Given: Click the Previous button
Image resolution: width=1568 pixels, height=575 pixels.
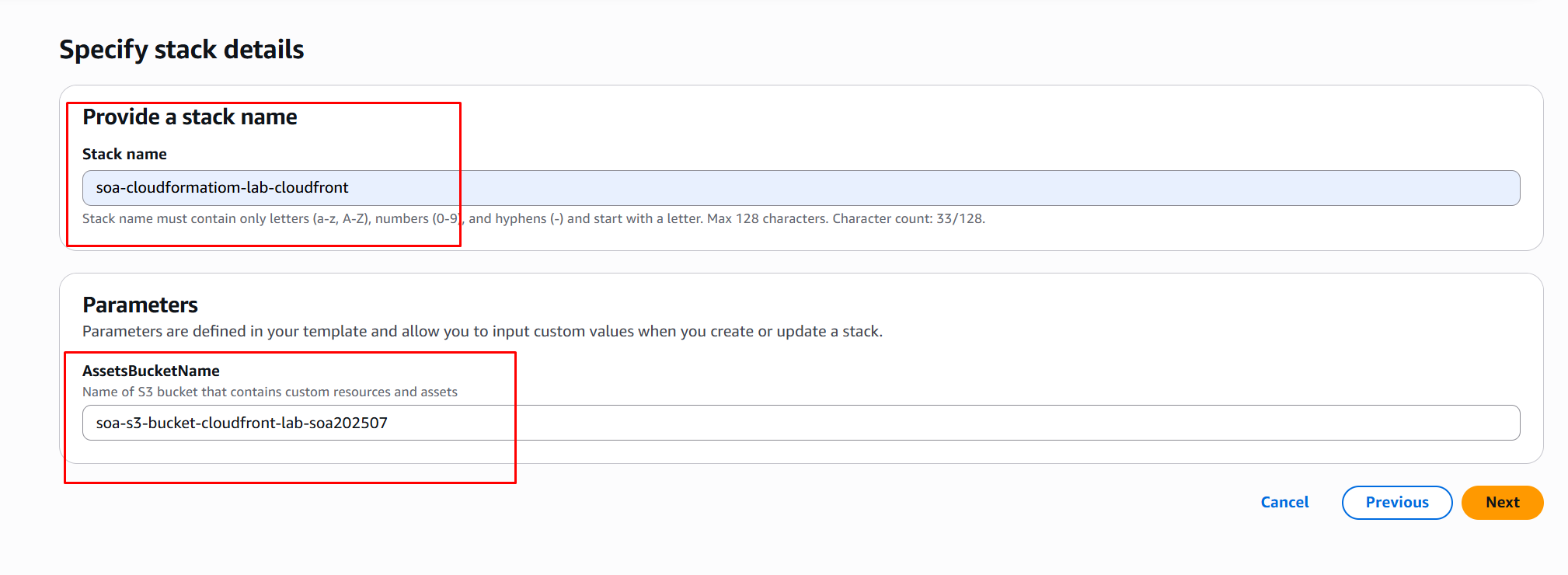Looking at the screenshot, I should (x=1396, y=503).
